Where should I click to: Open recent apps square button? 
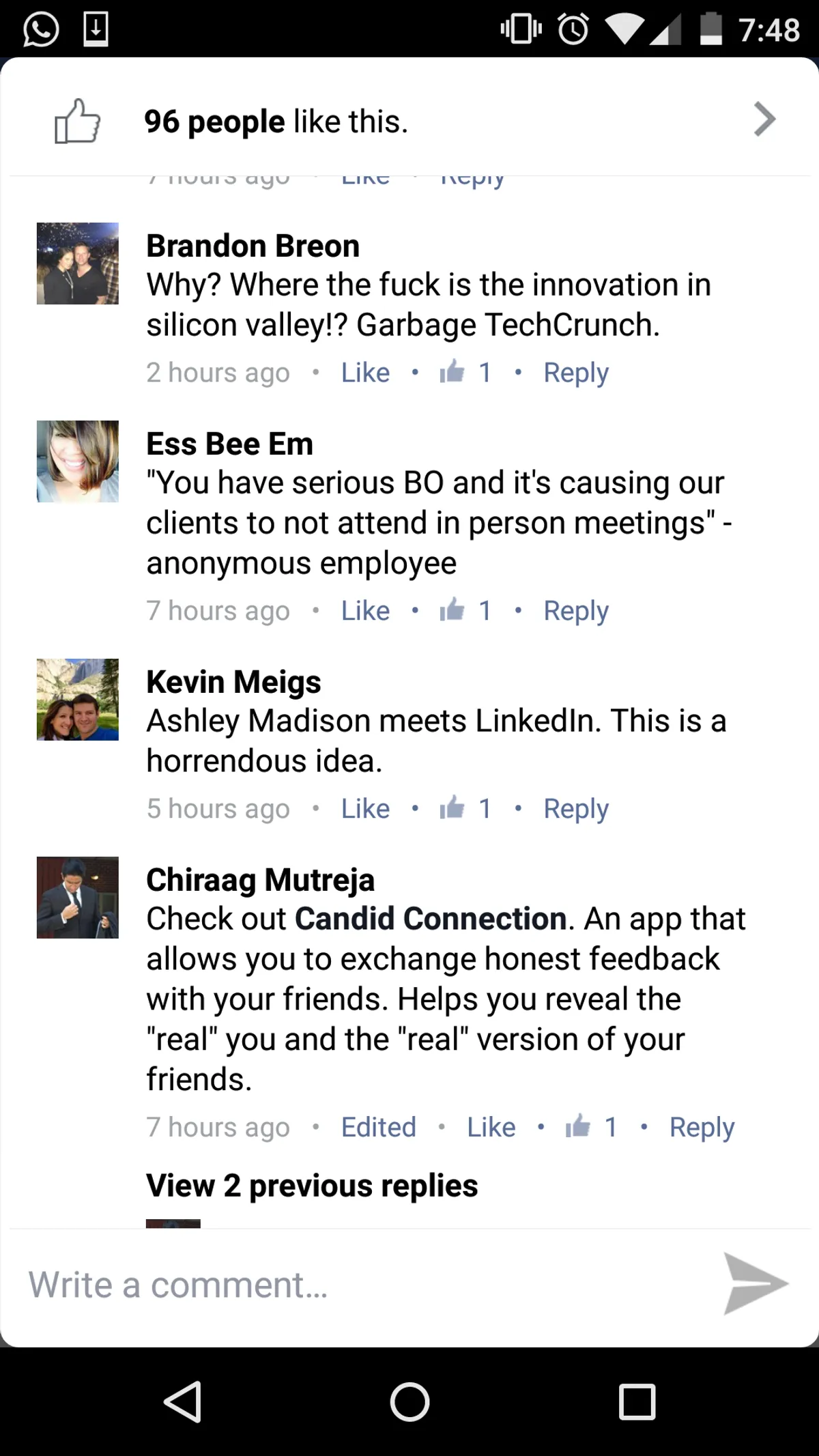[637, 1402]
